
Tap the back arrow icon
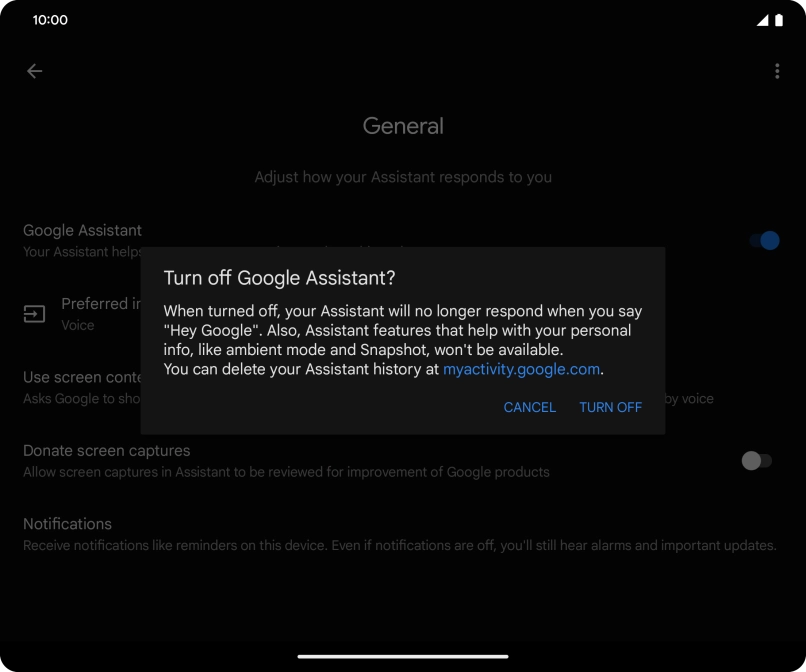(35, 71)
